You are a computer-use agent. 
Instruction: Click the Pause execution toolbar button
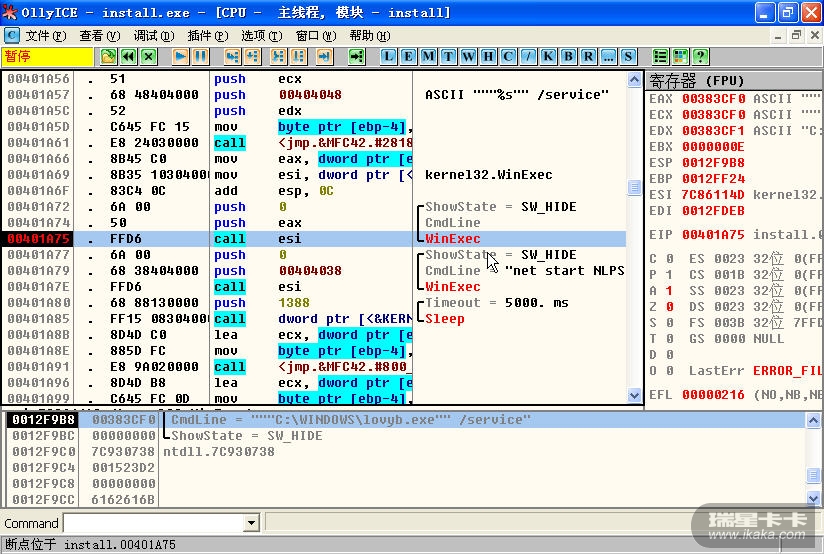point(201,56)
